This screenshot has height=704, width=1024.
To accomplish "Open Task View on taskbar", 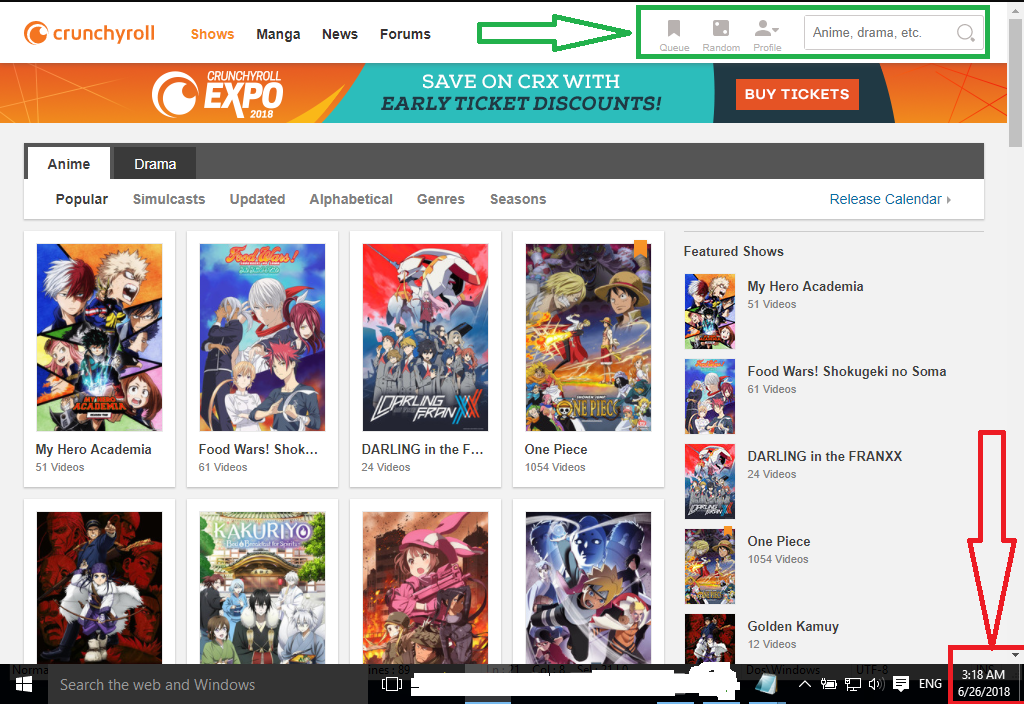I will [391, 684].
